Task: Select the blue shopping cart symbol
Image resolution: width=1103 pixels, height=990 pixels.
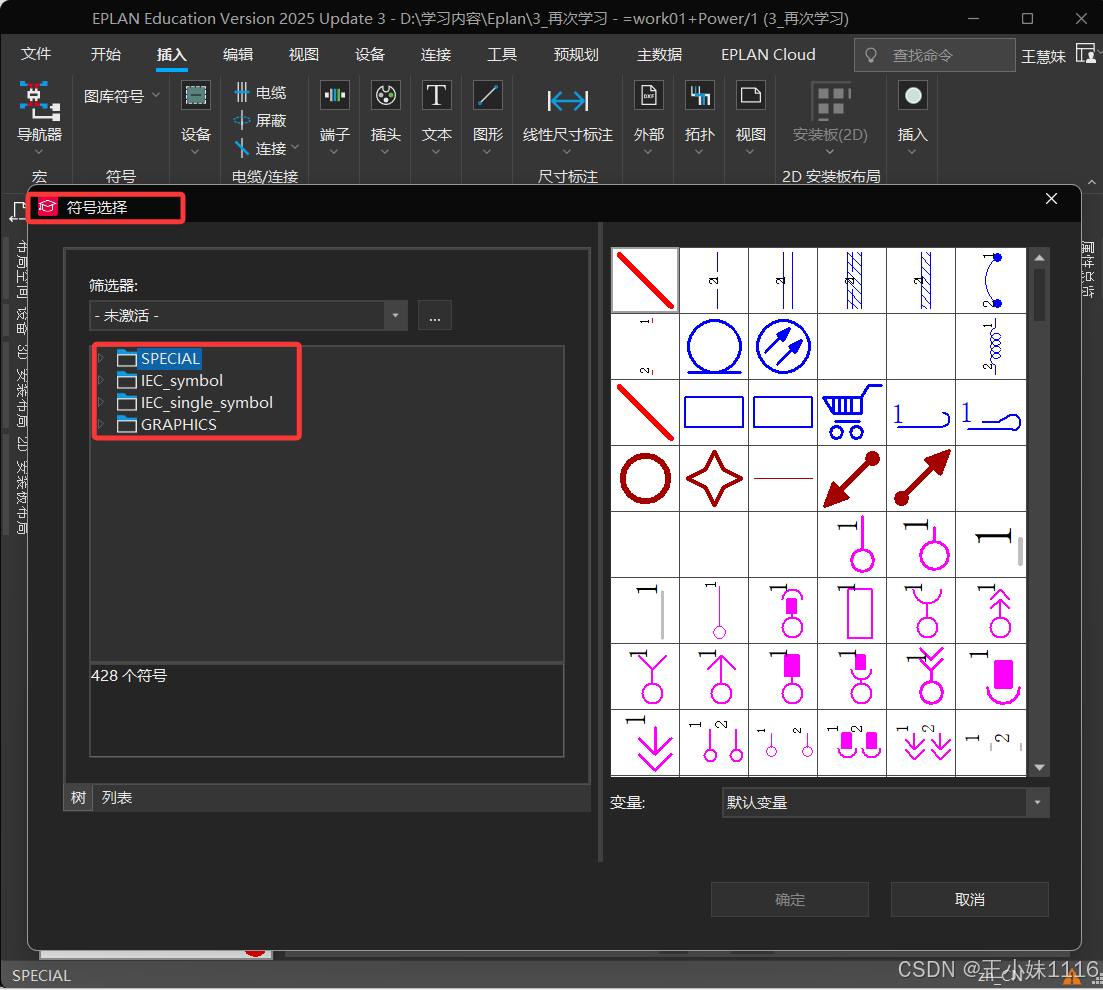Action: pyautogui.click(x=852, y=412)
